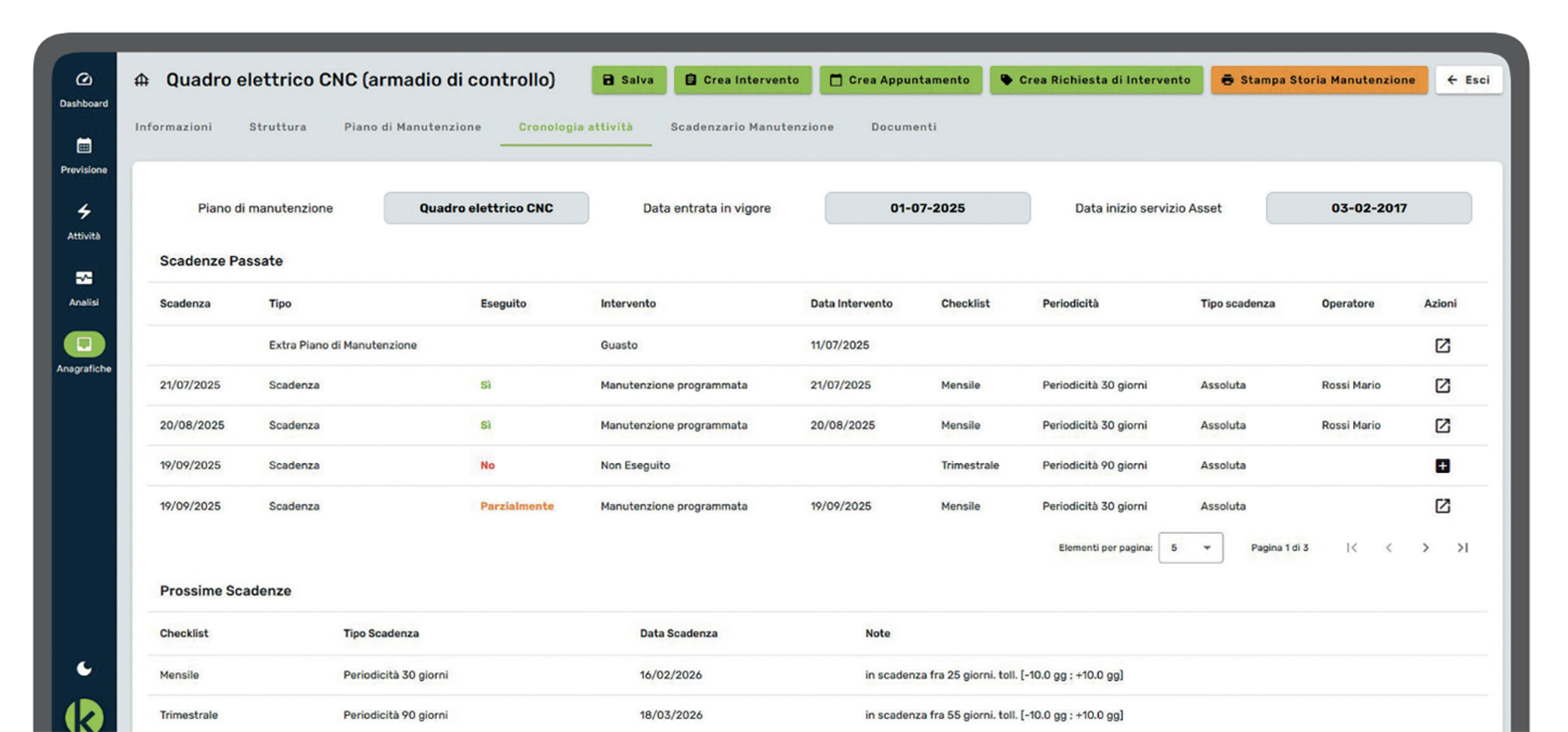
Task: Open the Dashboard sidebar icon
Action: coord(84,80)
